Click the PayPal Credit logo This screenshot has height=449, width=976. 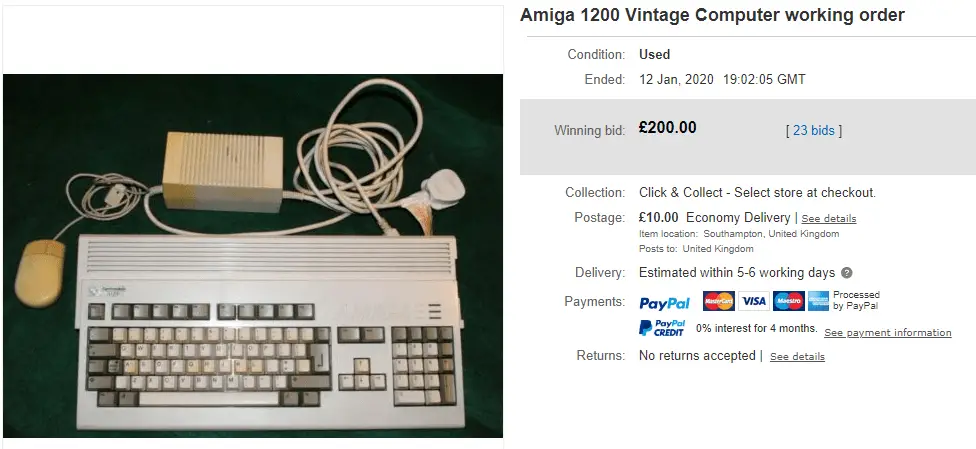(x=662, y=328)
